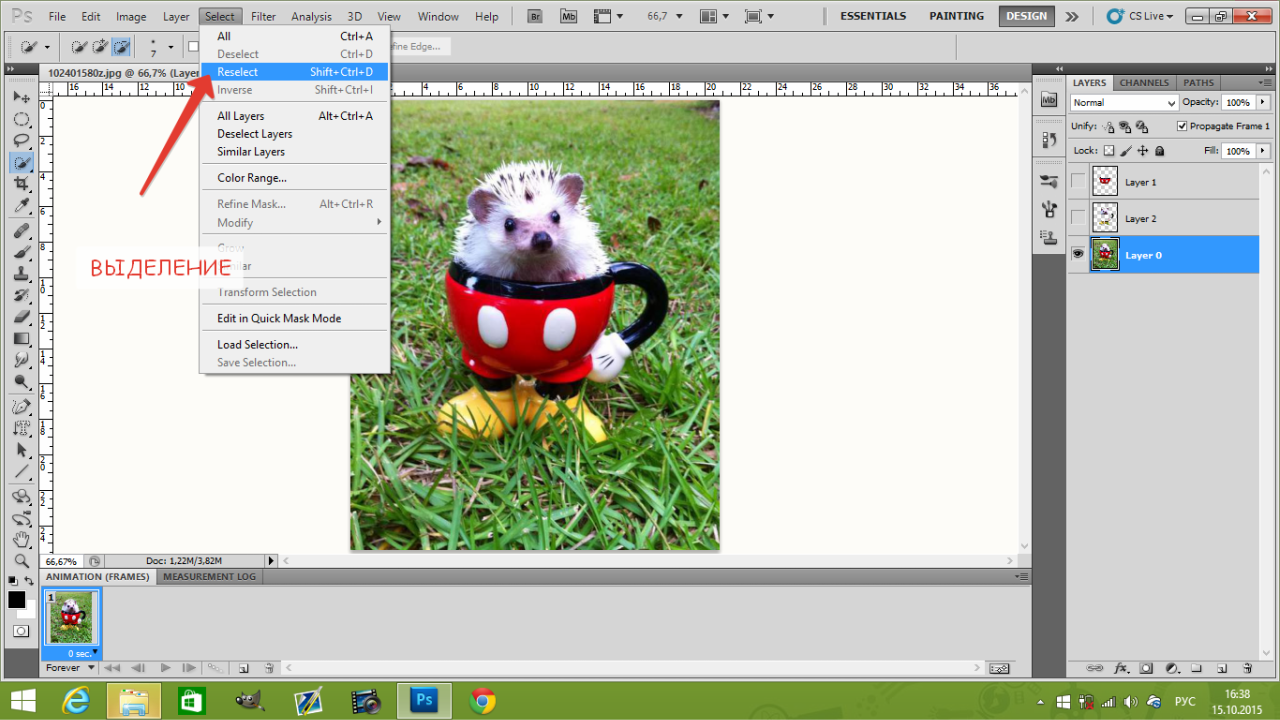Screen dimensions: 1280x720
Task: Switch to the Channels tab
Action: 1144,83
